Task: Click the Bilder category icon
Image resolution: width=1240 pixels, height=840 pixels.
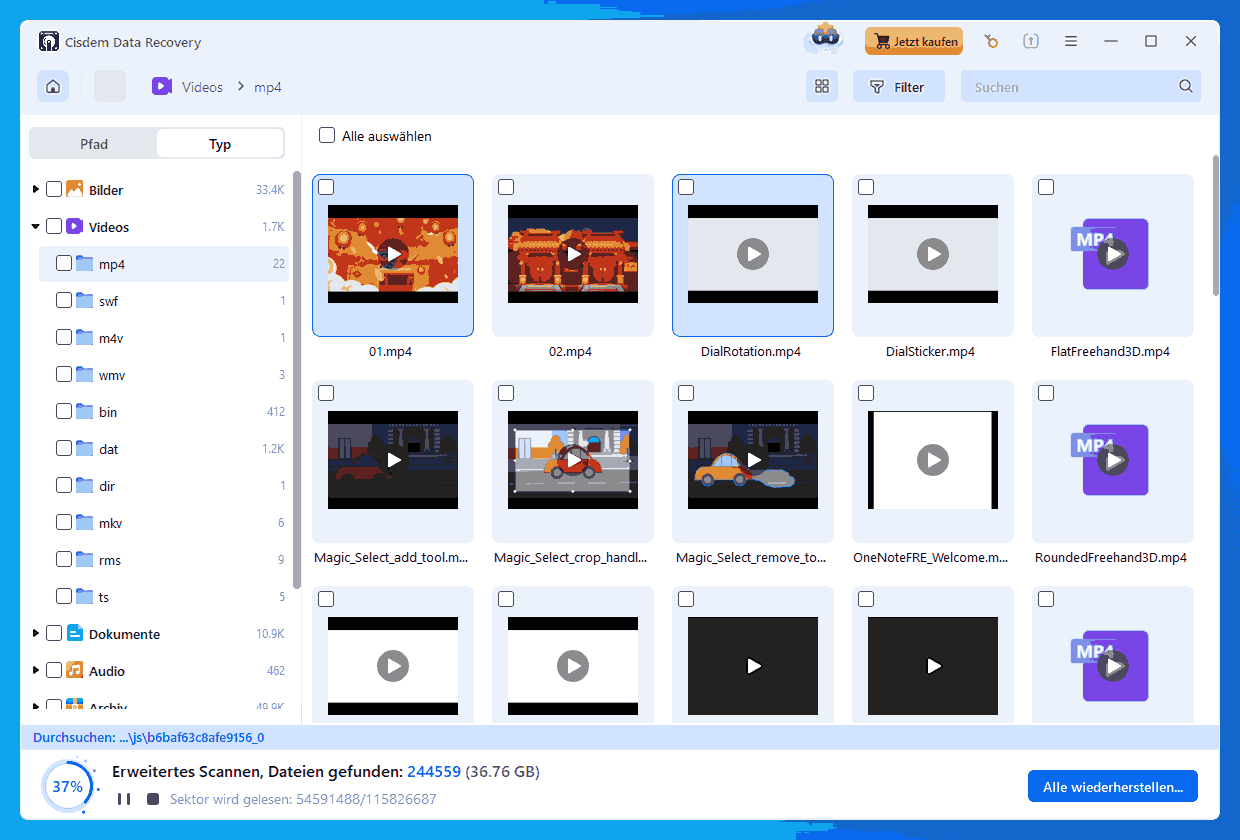Action: tap(75, 189)
